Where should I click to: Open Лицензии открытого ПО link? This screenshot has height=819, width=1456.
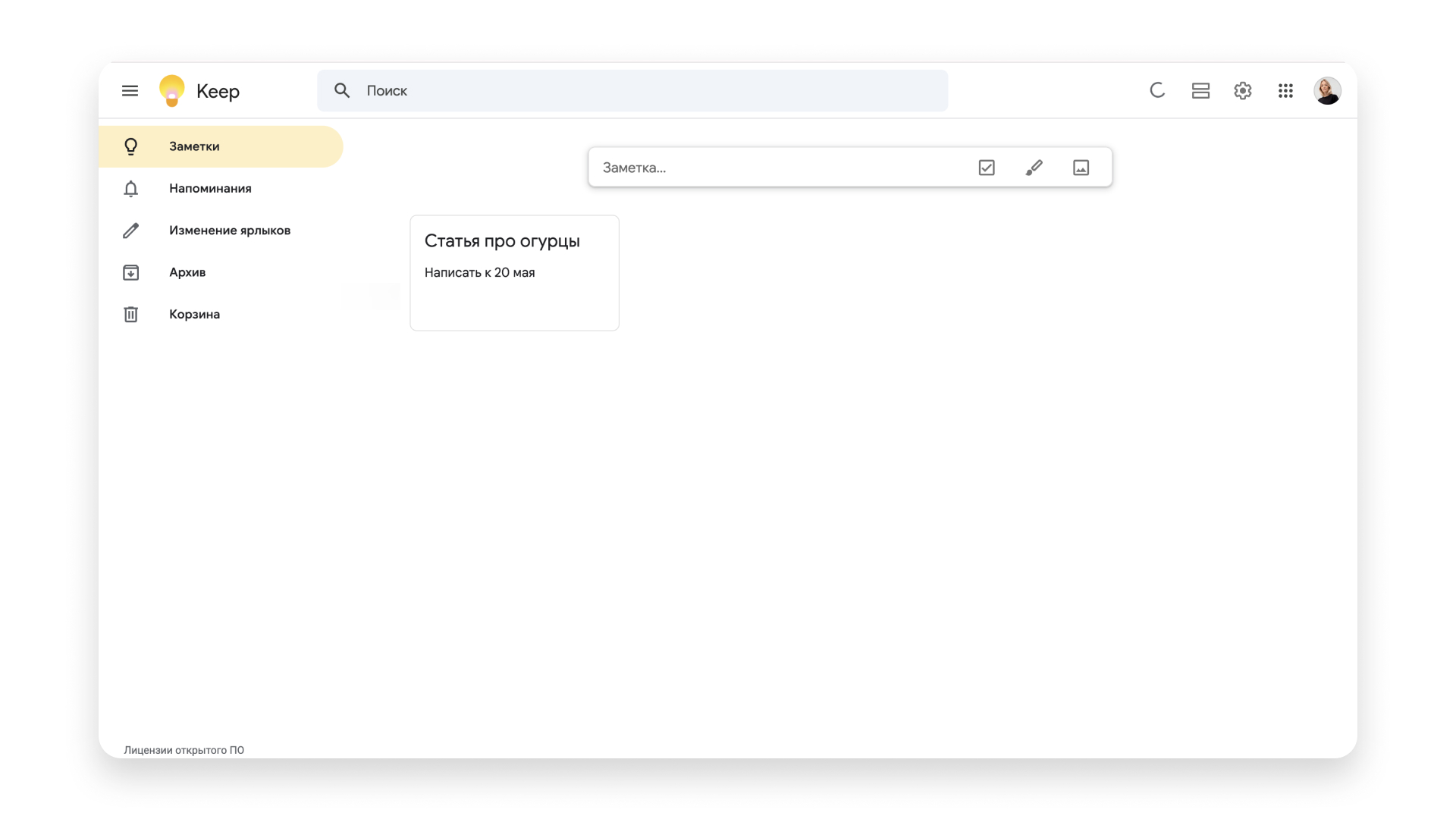(184, 750)
